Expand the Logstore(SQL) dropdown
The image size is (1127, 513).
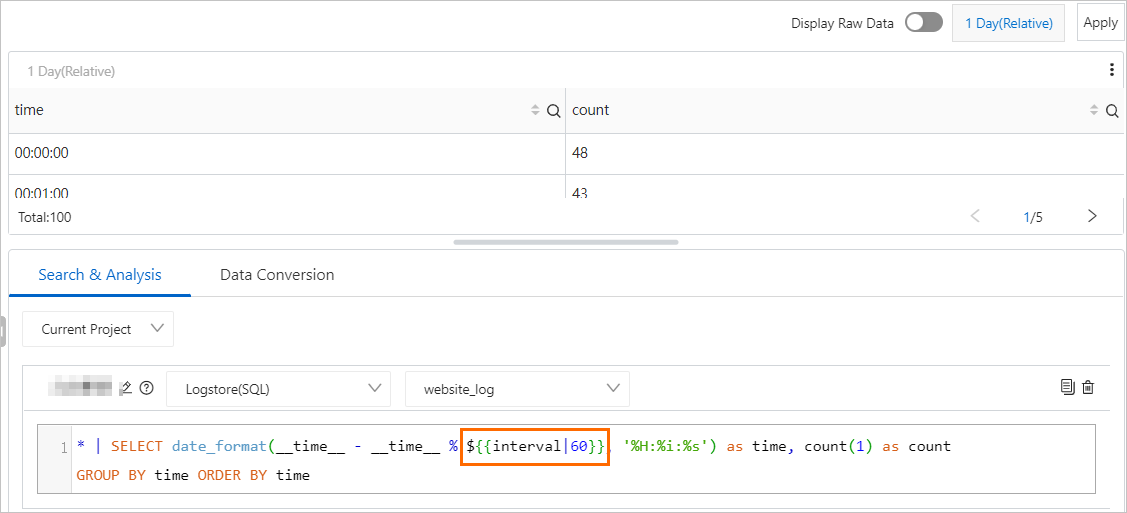[x=278, y=389]
